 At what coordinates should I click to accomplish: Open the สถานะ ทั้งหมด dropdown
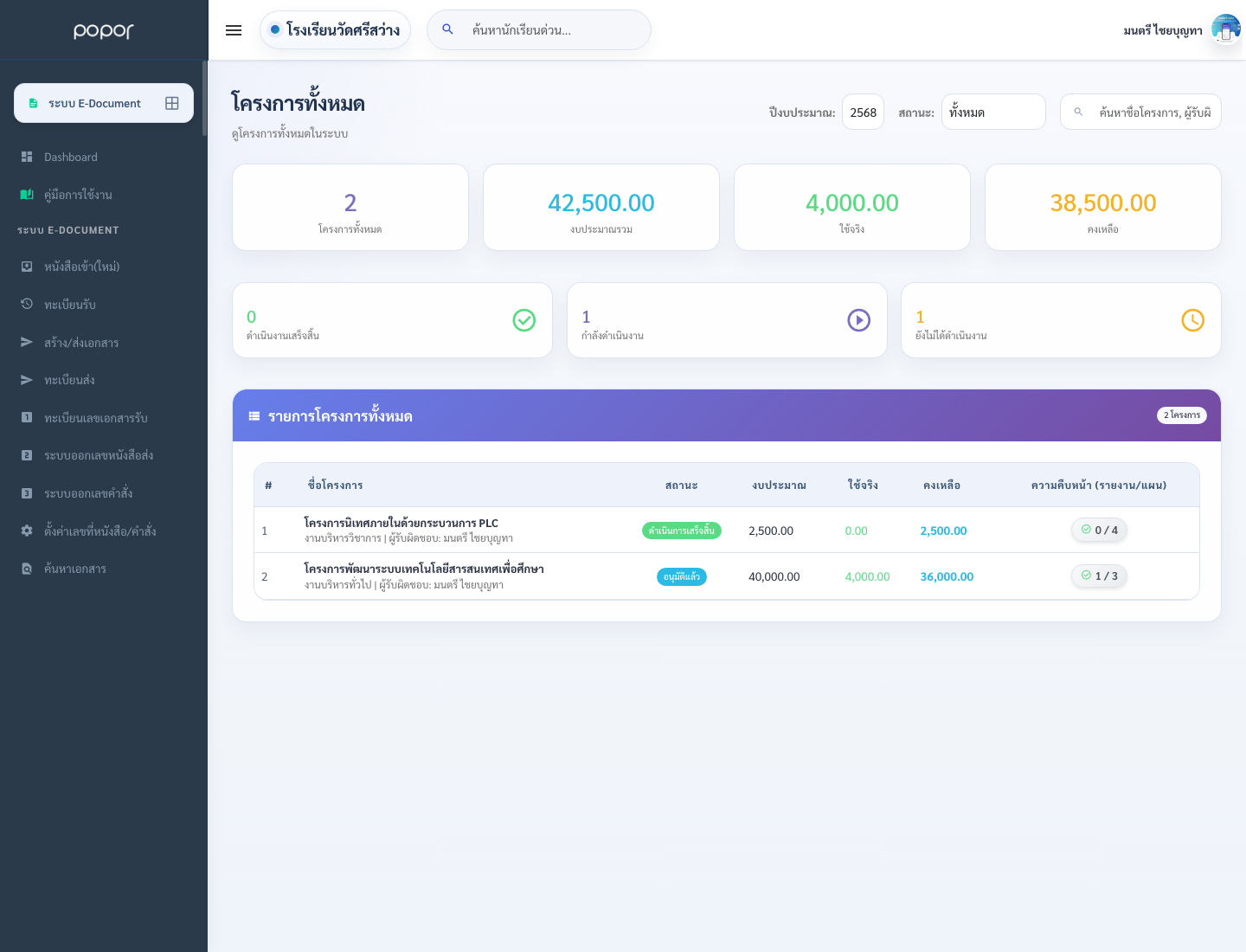[x=993, y=112]
